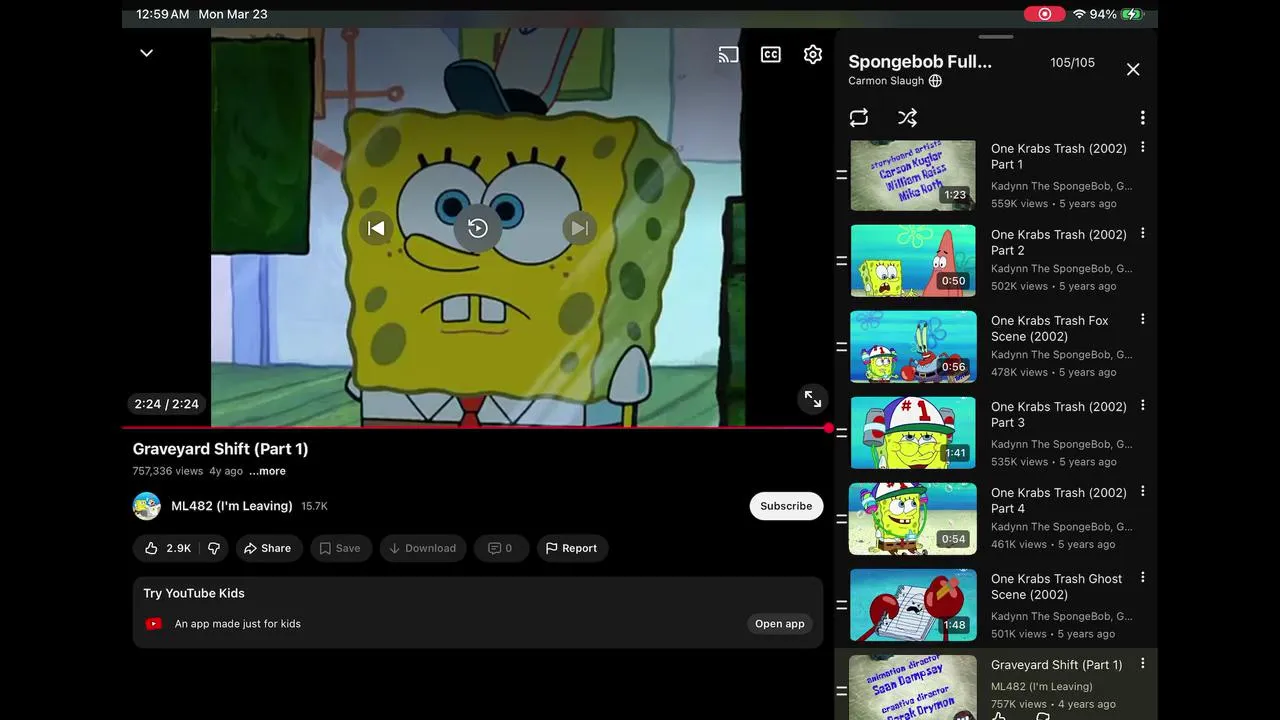This screenshot has height=720, width=1280.
Task: Select One Krabs Trash (2002) Part 4 title
Action: [x=1058, y=501]
